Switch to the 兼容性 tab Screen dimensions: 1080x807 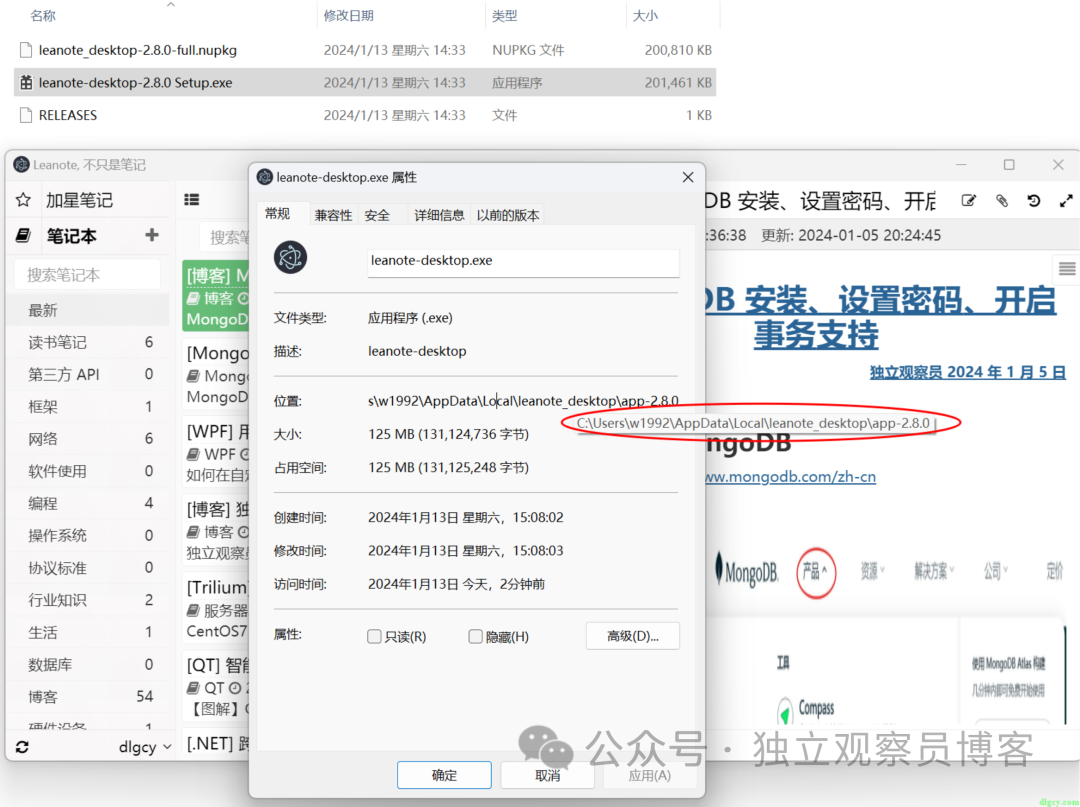click(x=333, y=216)
